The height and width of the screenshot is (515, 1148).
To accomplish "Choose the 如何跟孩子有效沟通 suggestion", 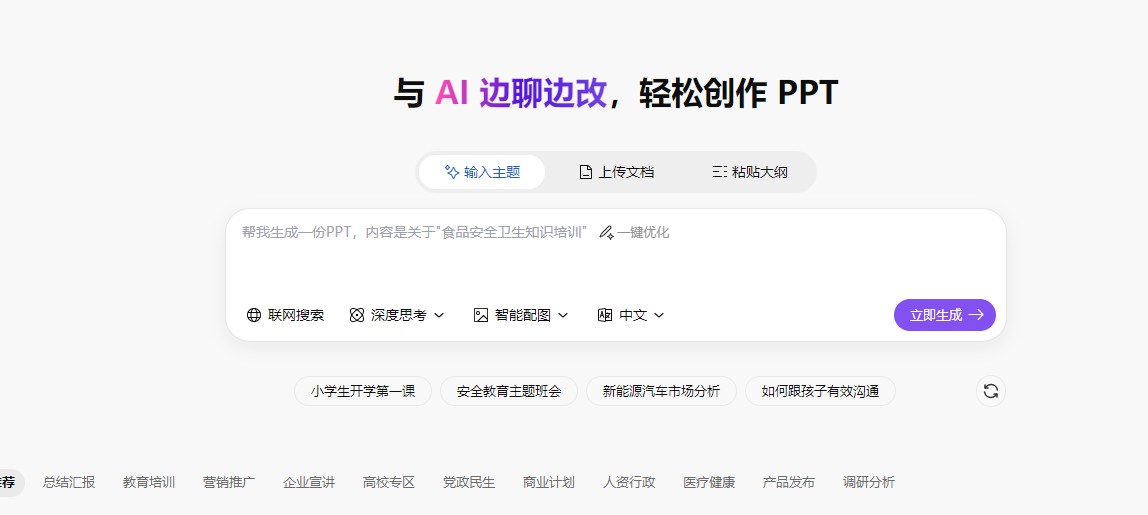I will click(820, 391).
